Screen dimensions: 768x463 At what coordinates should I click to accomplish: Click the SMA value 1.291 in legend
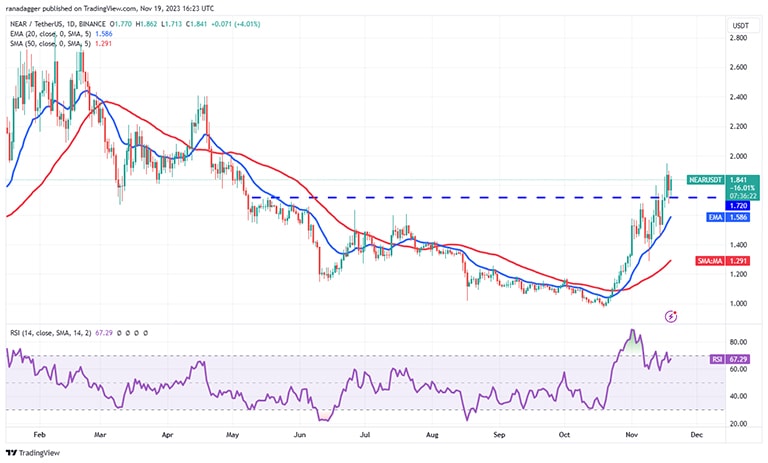[x=103, y=44]
